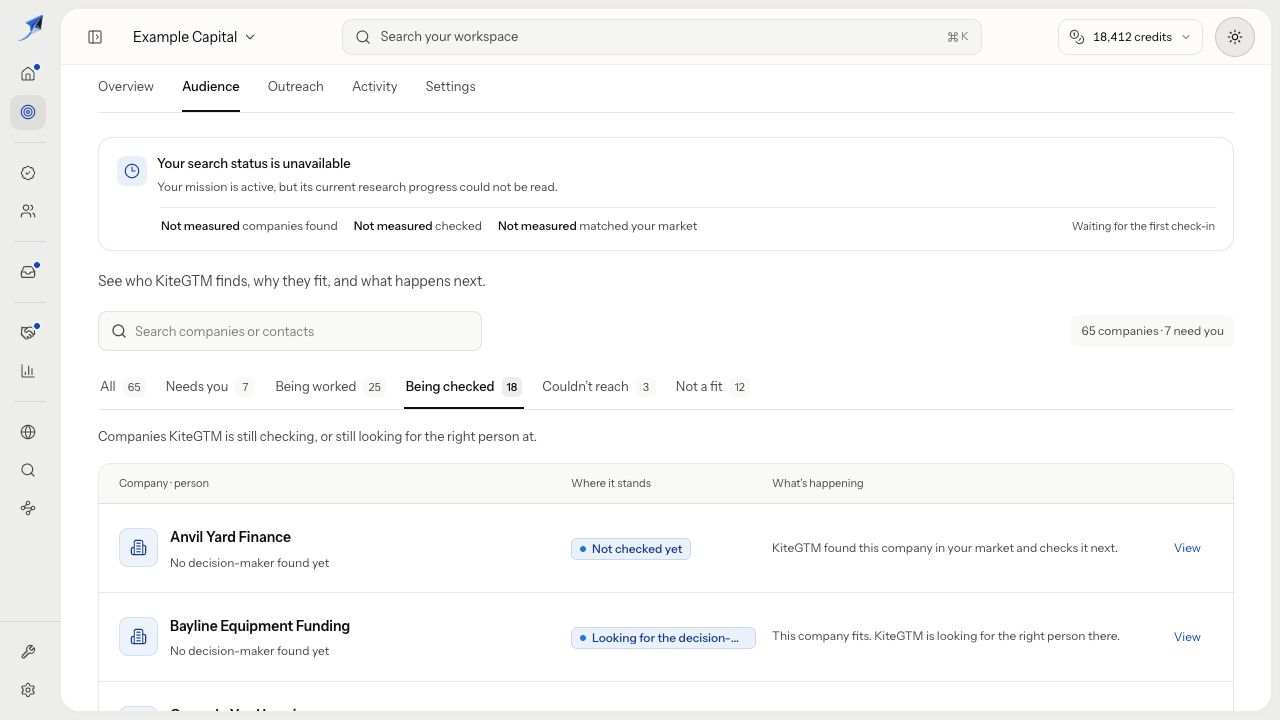Open the handshake deals sidebar icon

28,332
